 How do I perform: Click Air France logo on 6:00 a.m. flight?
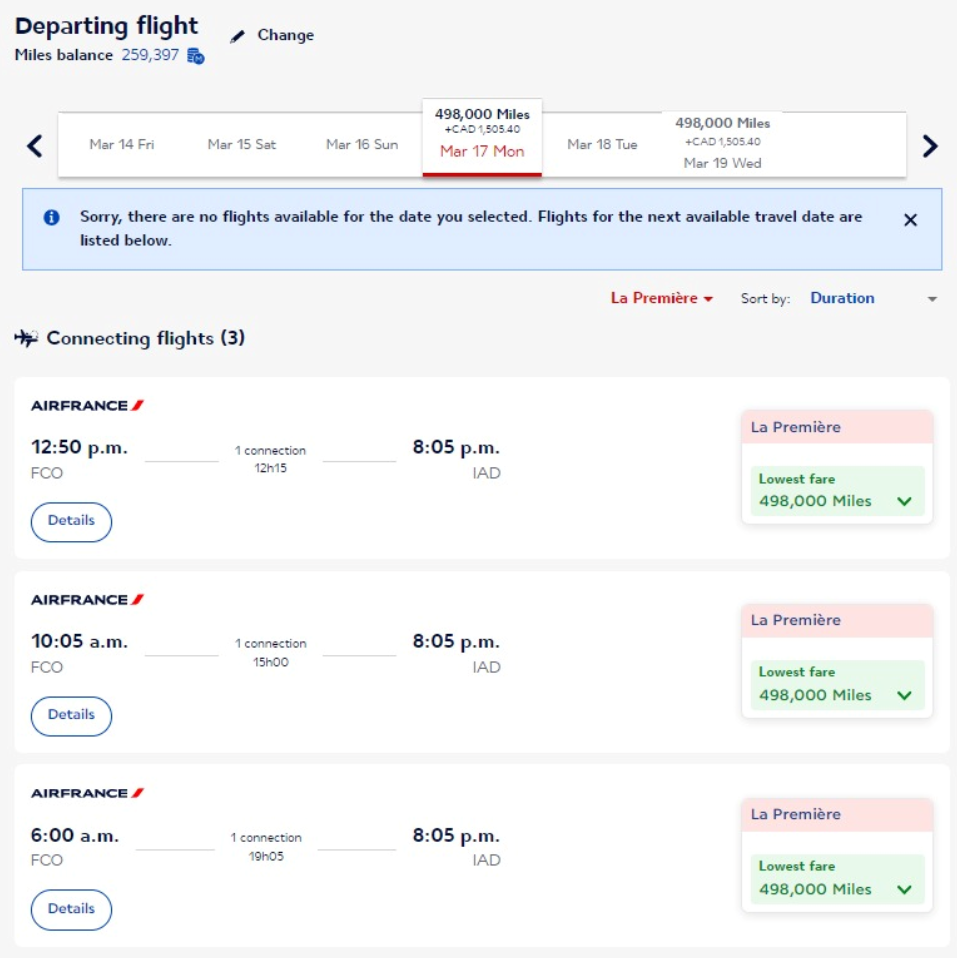(x=87, y=793)
